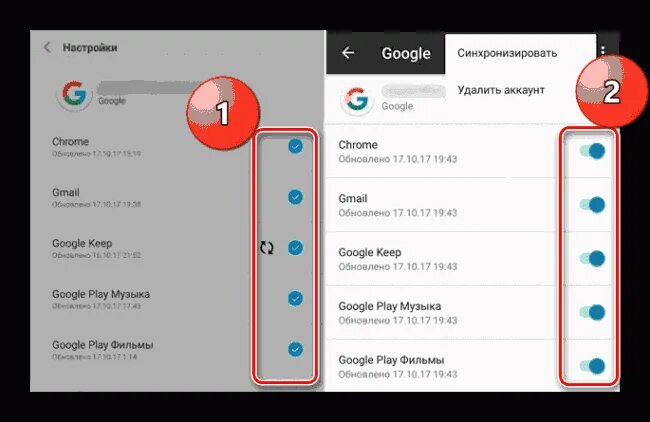650x422 pixels.
Task: Uncheck Google Play Музыка sync checkbox
Action: pyautogui.click(x=295, y=298)
